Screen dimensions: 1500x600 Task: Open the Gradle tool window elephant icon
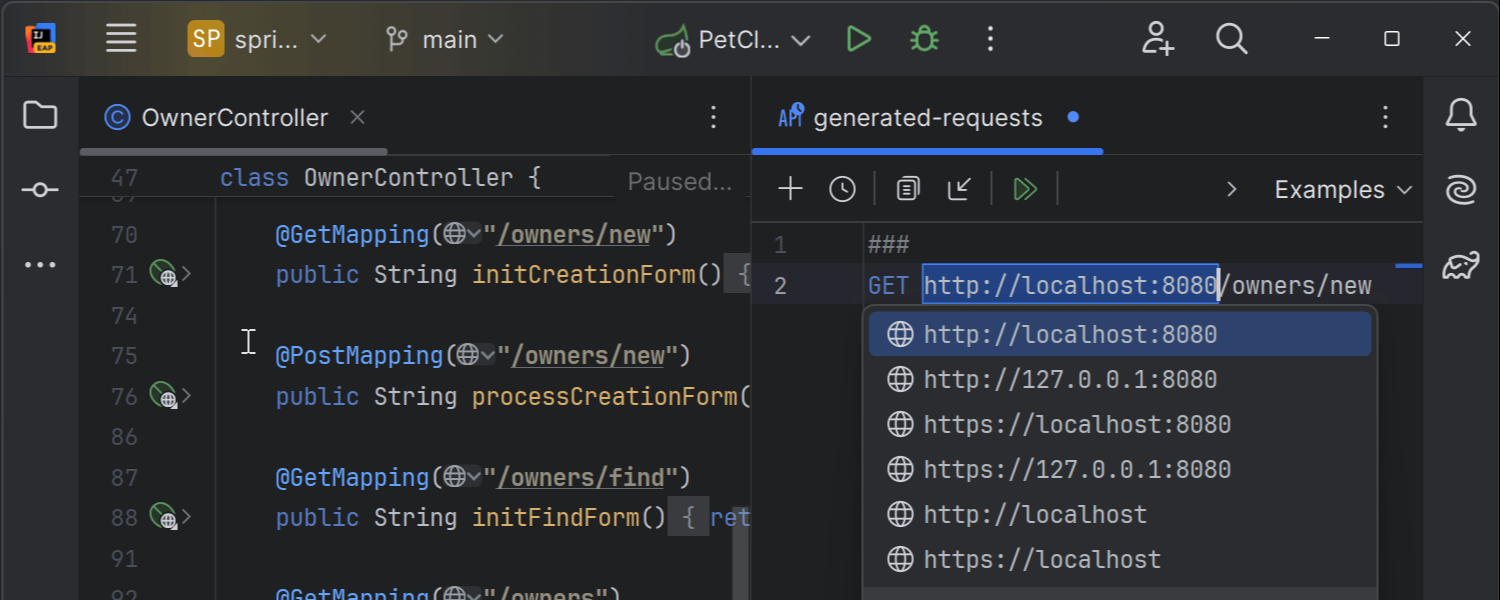[x=1461, y=266]
